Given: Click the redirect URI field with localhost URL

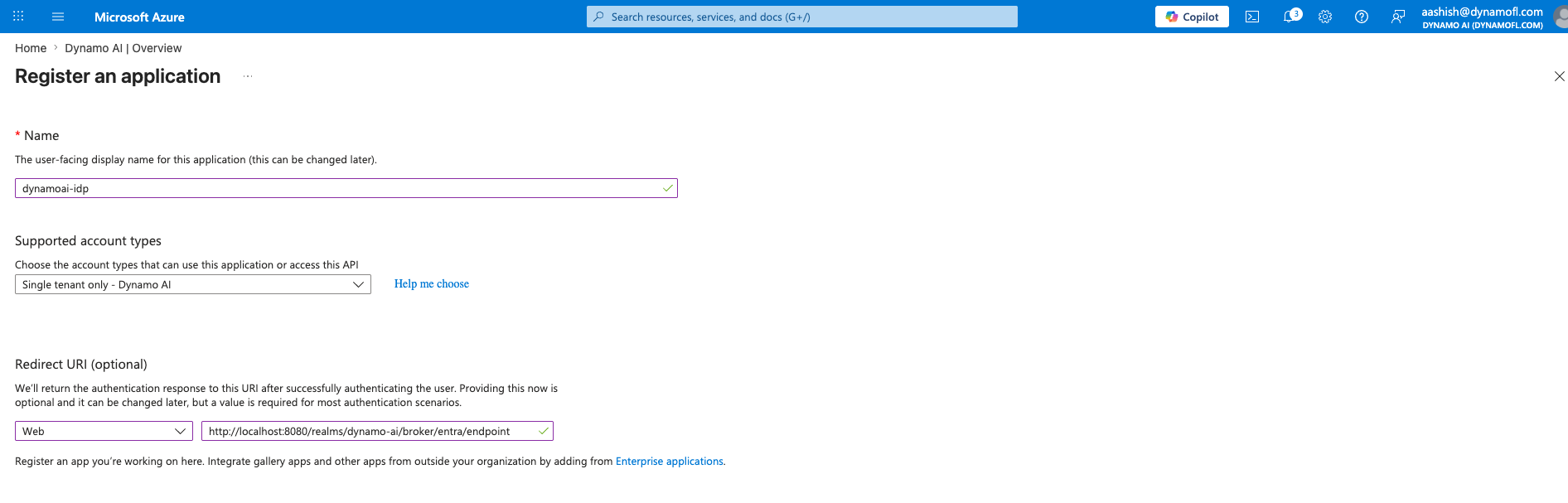Looking at the screenshot, I should 377,431.
